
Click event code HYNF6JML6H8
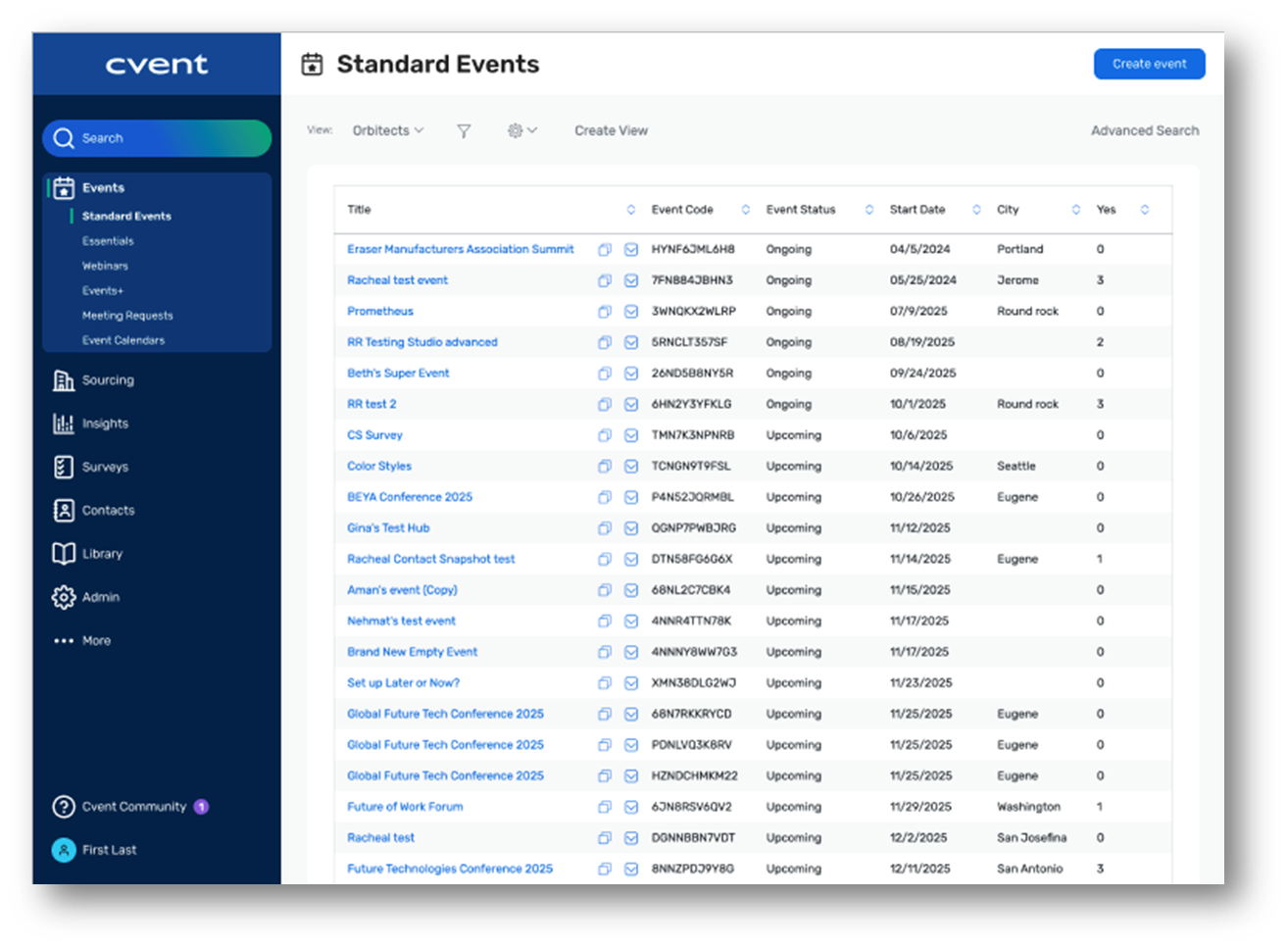pyautogui.click(x=693, y=250)
